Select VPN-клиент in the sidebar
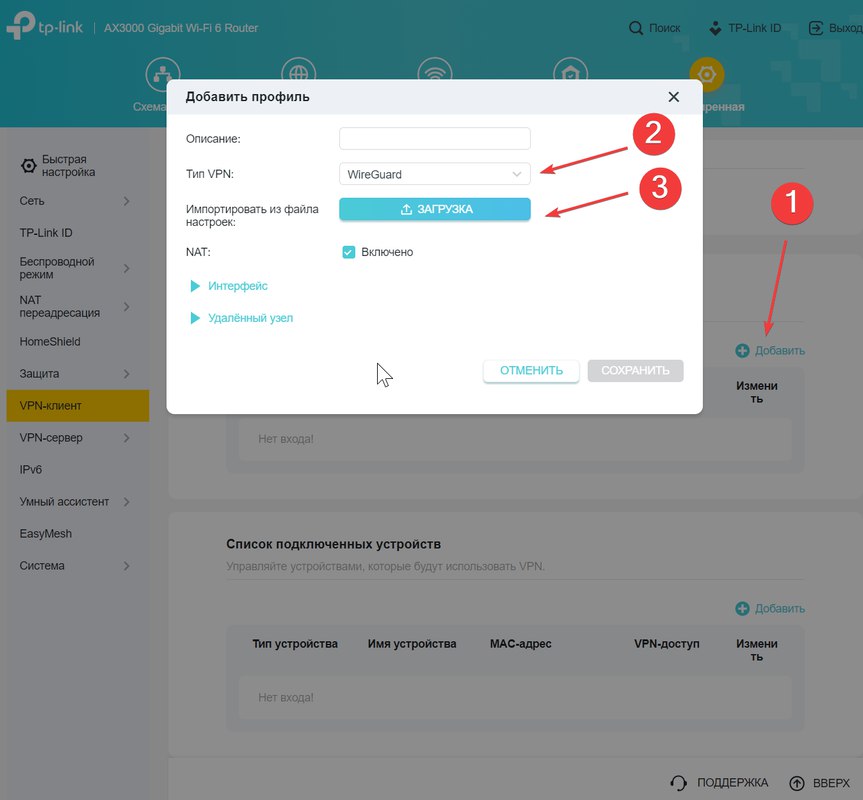The image size is (863, 800). (78, 406)
